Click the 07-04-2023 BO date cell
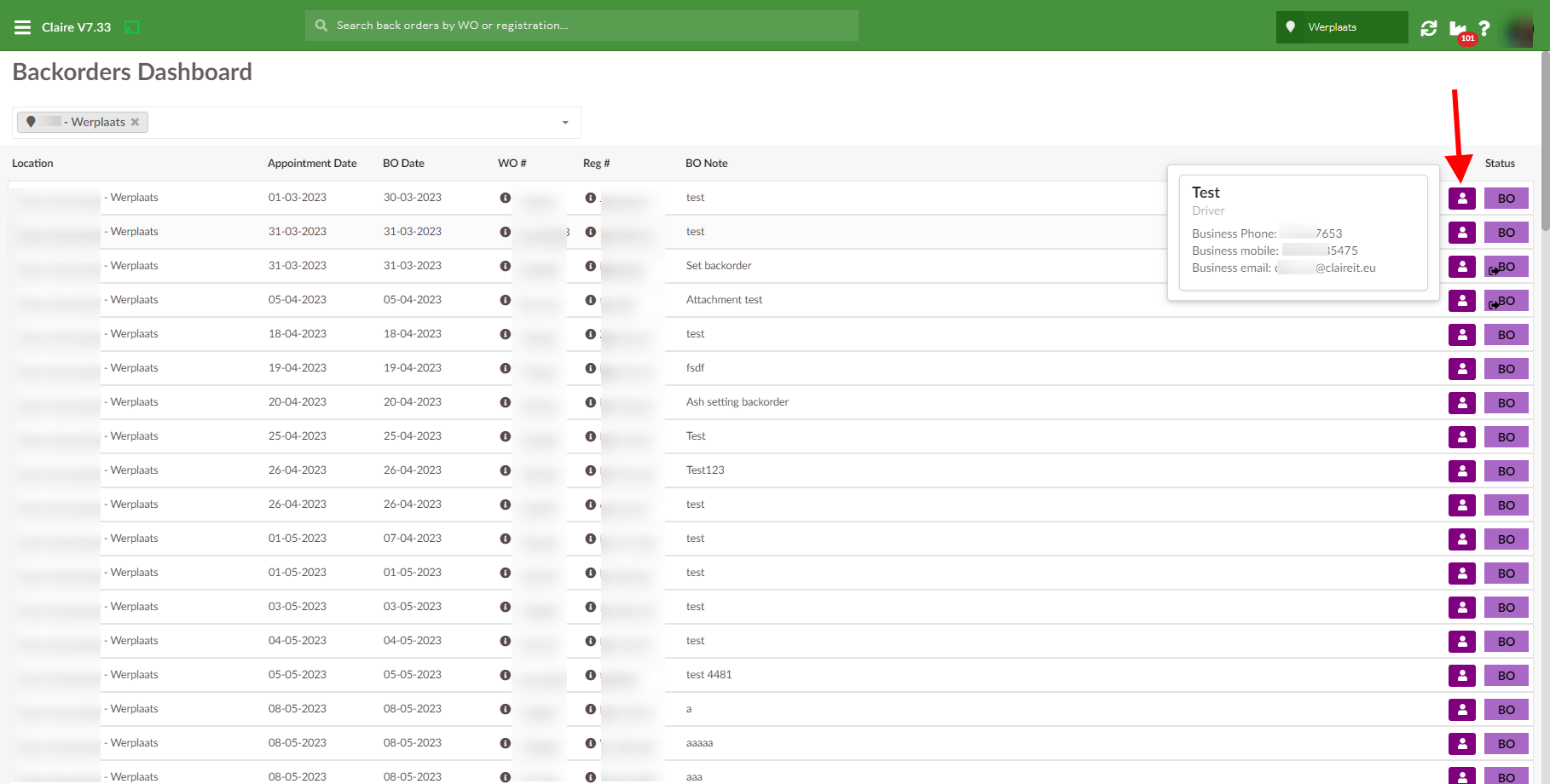The width and height of the screenshot is (1550, 784). point(413,539)
